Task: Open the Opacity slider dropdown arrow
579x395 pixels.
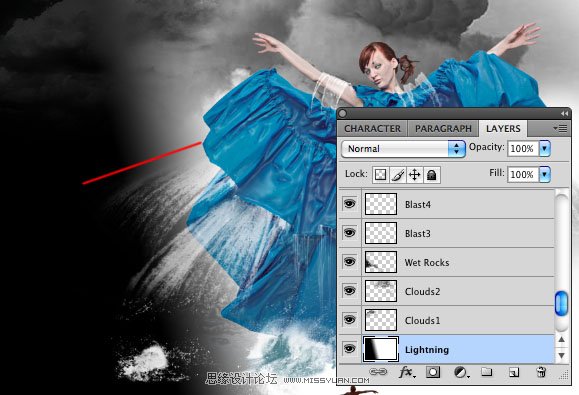Action: coord(545,148)
